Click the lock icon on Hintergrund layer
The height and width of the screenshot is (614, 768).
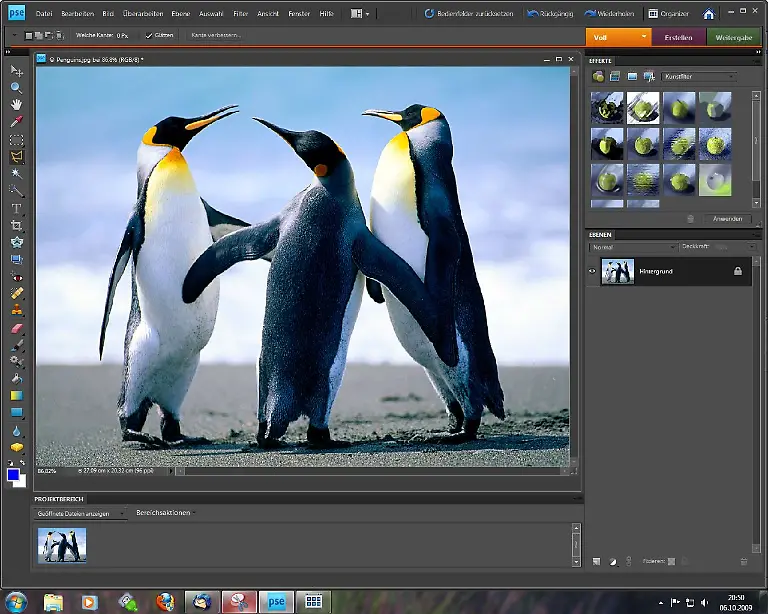[x=738, y=271]
